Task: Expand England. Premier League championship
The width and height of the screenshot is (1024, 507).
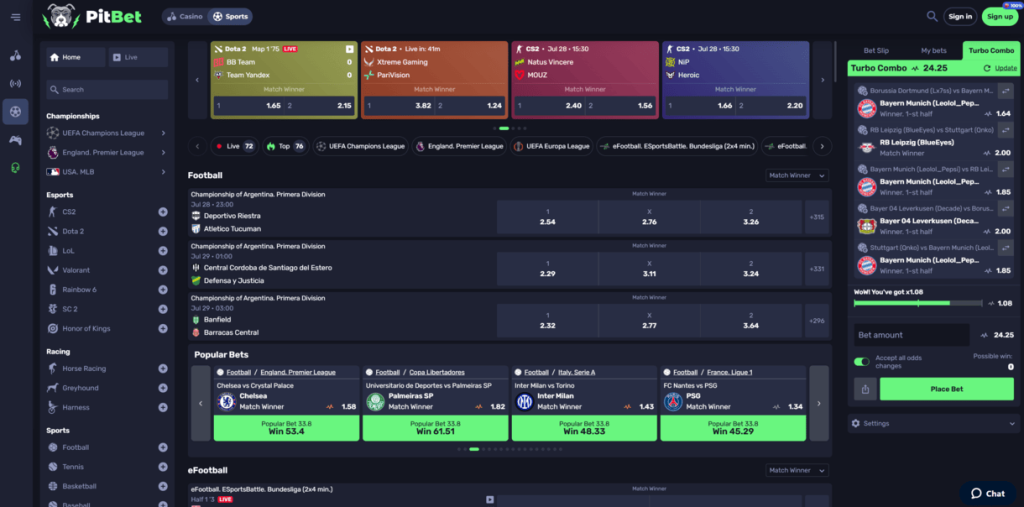Action: (163, 153)
